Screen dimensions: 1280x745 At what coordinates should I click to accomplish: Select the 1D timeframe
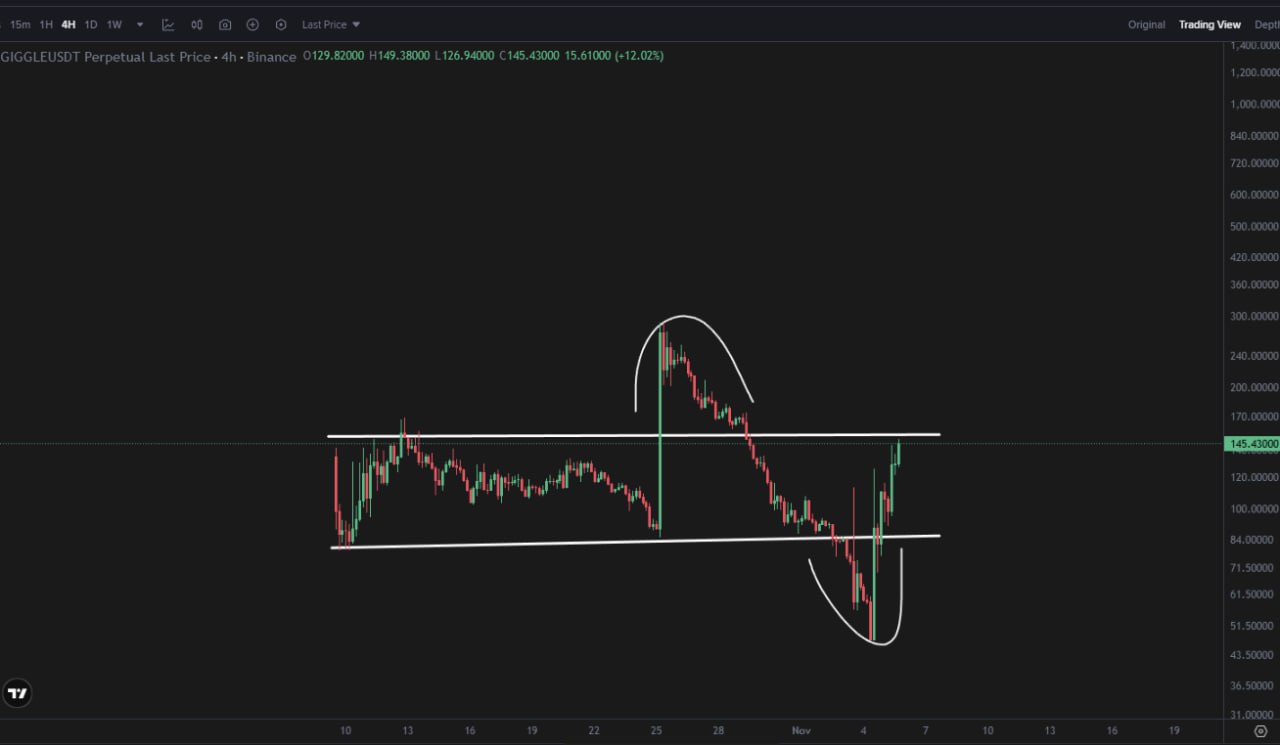click(91, 24)
